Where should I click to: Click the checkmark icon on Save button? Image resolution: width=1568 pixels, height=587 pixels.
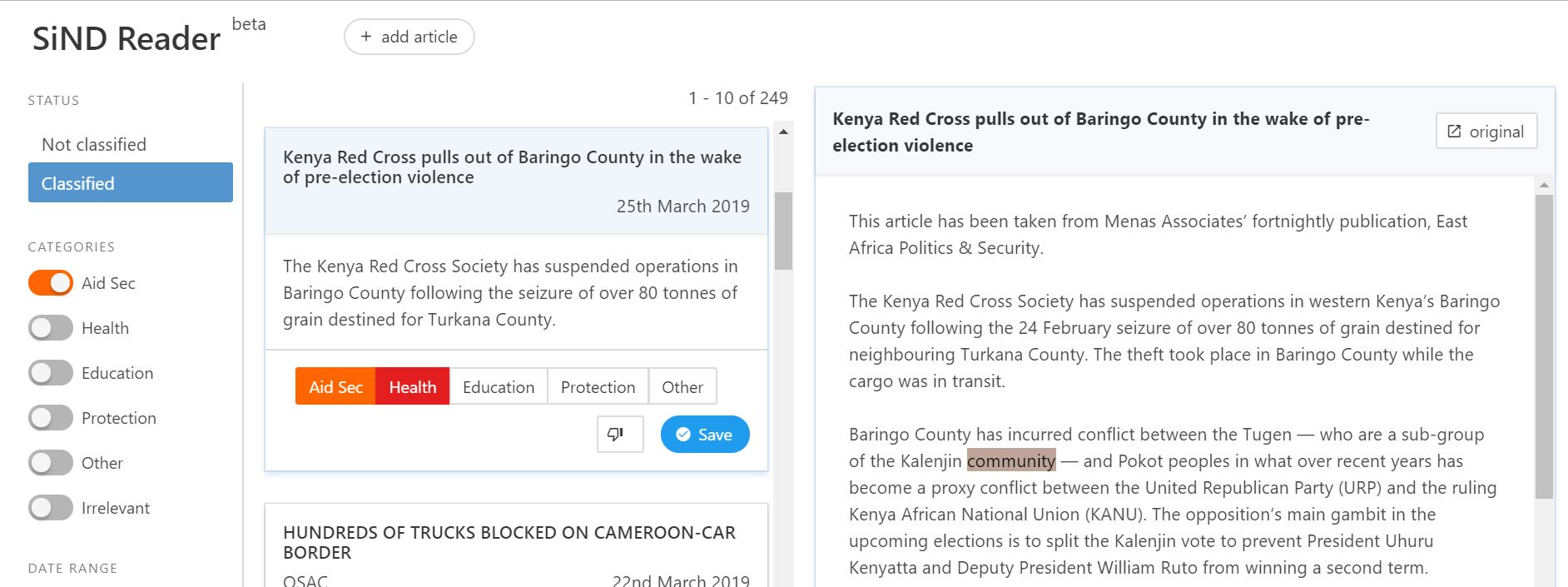point(683,435)
